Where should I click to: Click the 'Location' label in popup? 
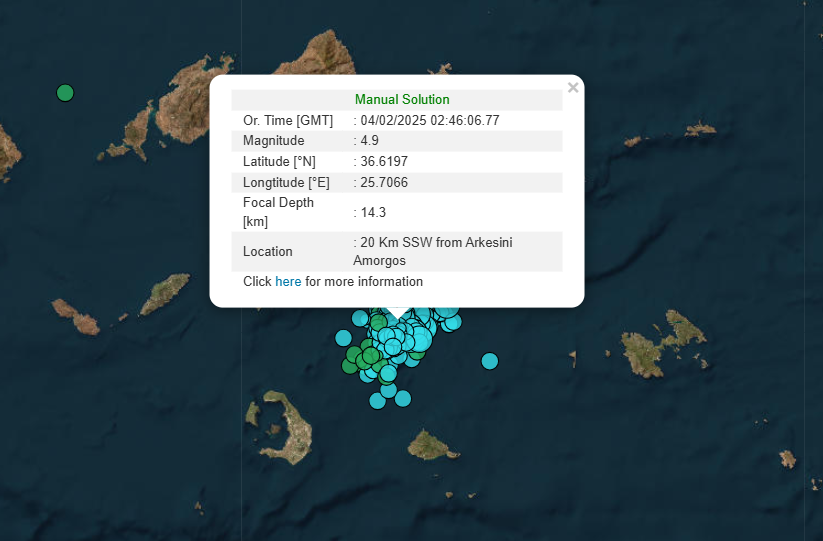pos(268,251)
